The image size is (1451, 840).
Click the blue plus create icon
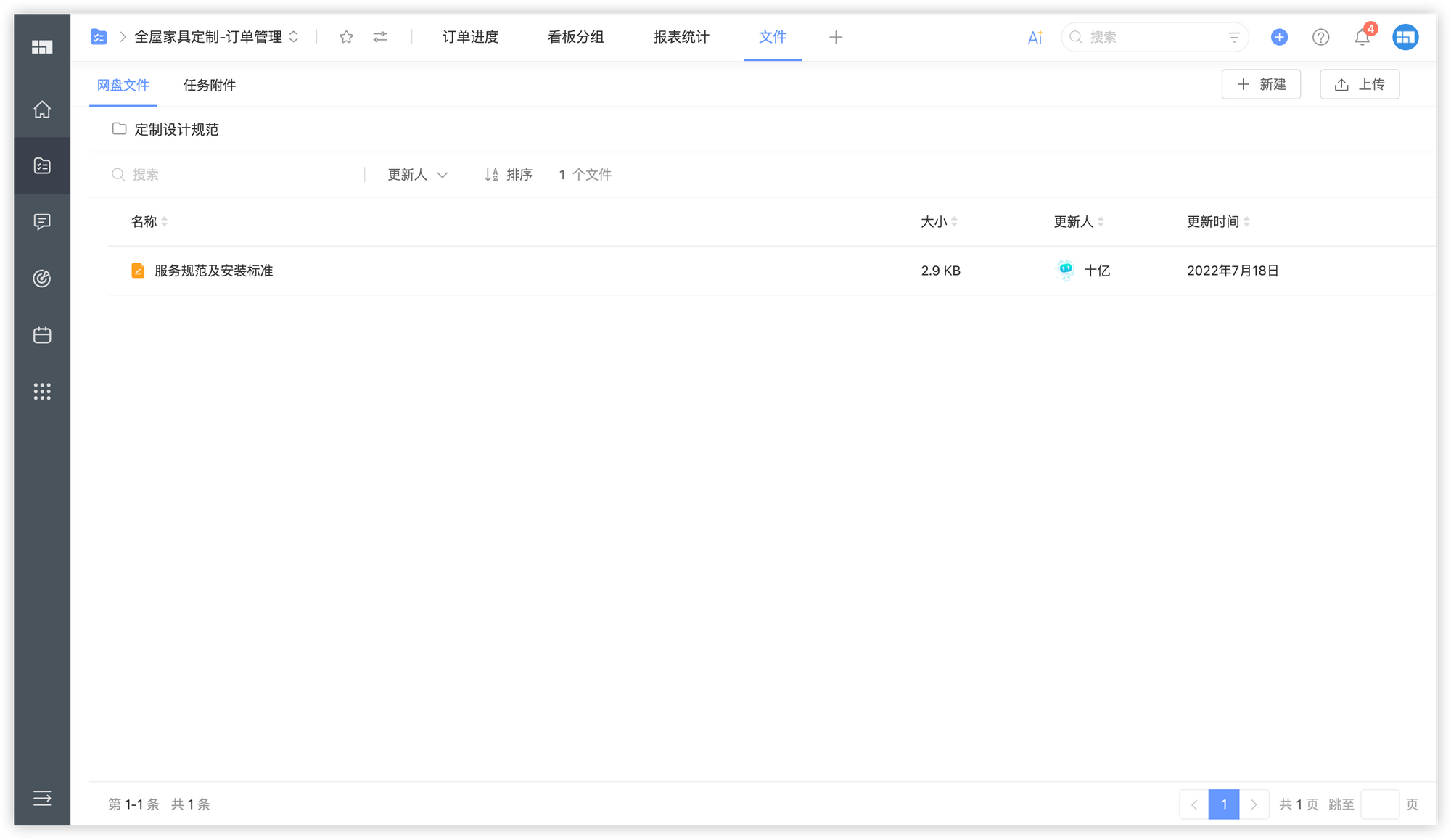pos(1279,37)
